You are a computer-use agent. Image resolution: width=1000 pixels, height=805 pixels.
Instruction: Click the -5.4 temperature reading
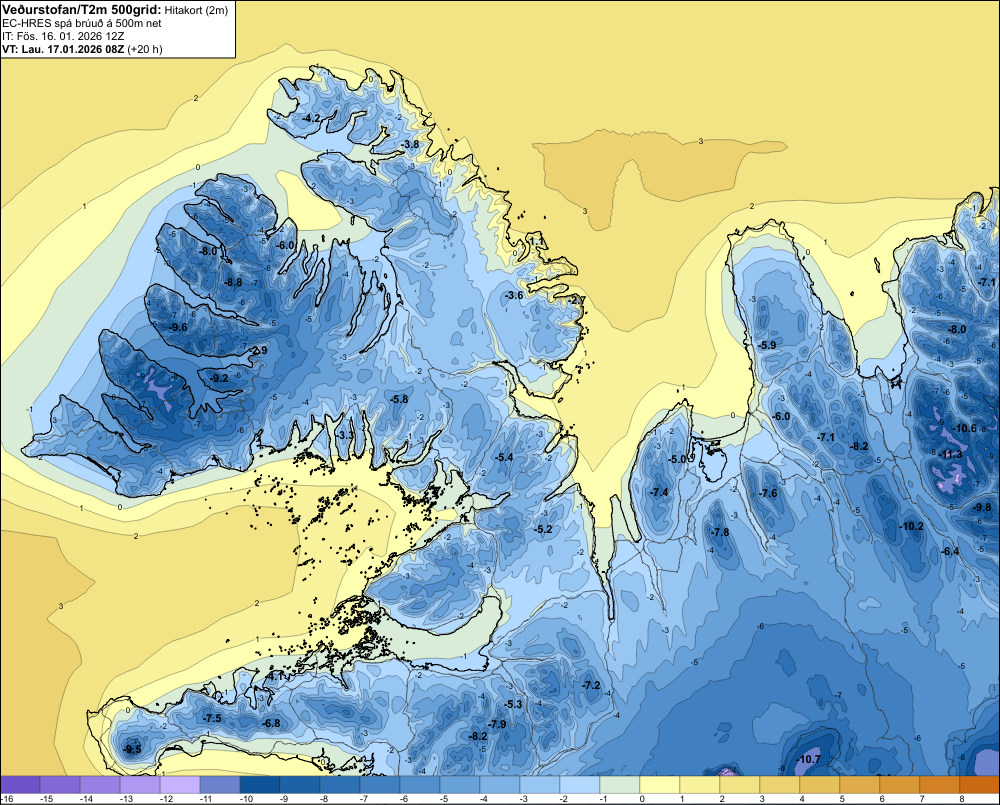(x=504, y=457)
